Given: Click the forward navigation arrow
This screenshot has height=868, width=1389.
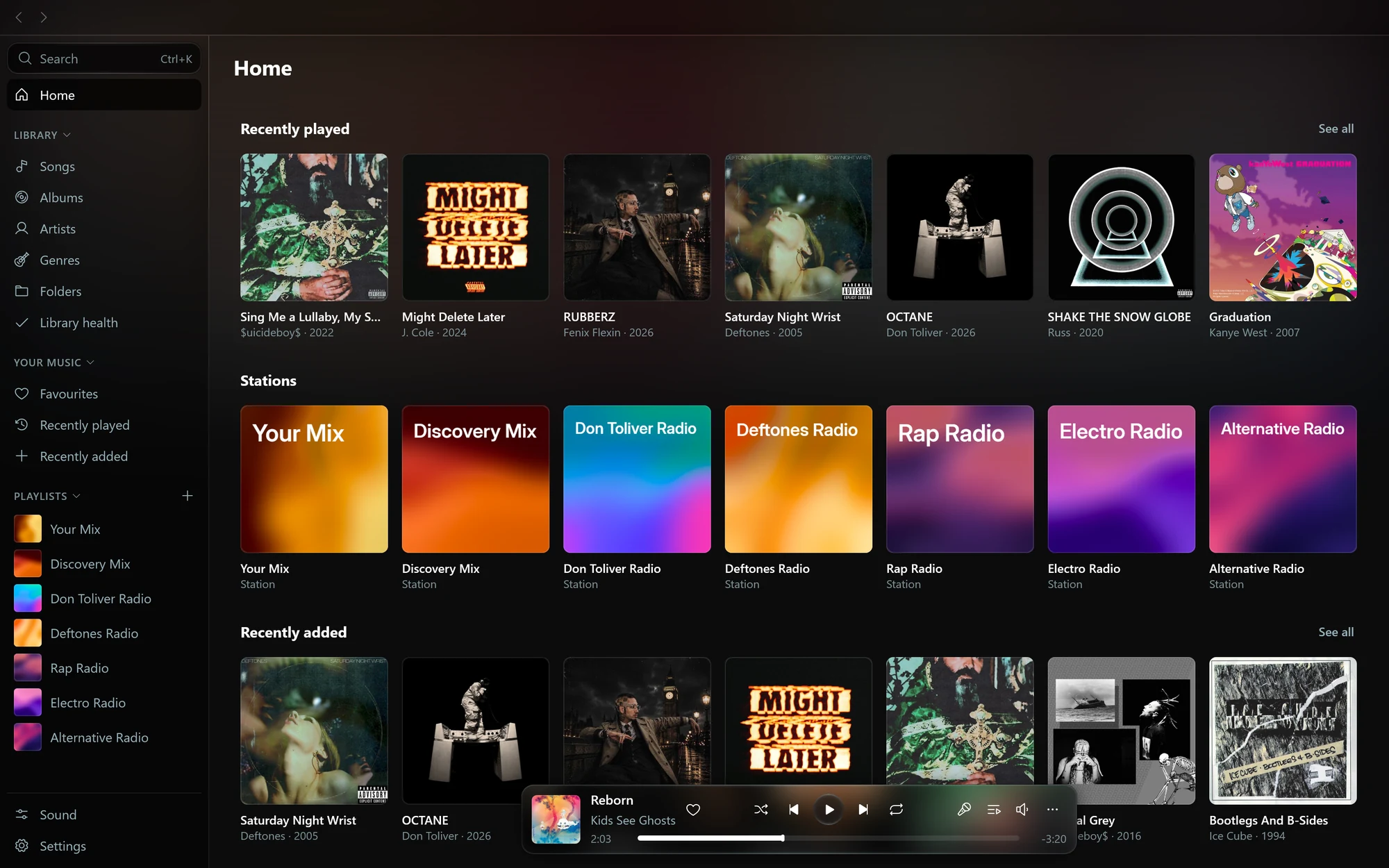Looking at the screenshot, I should point(44,17).
